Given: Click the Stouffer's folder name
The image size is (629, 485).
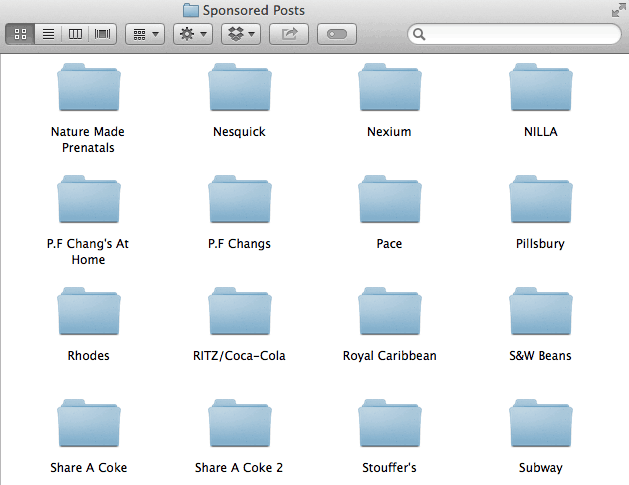Looking at the screenshot, I should pos(389,467).
